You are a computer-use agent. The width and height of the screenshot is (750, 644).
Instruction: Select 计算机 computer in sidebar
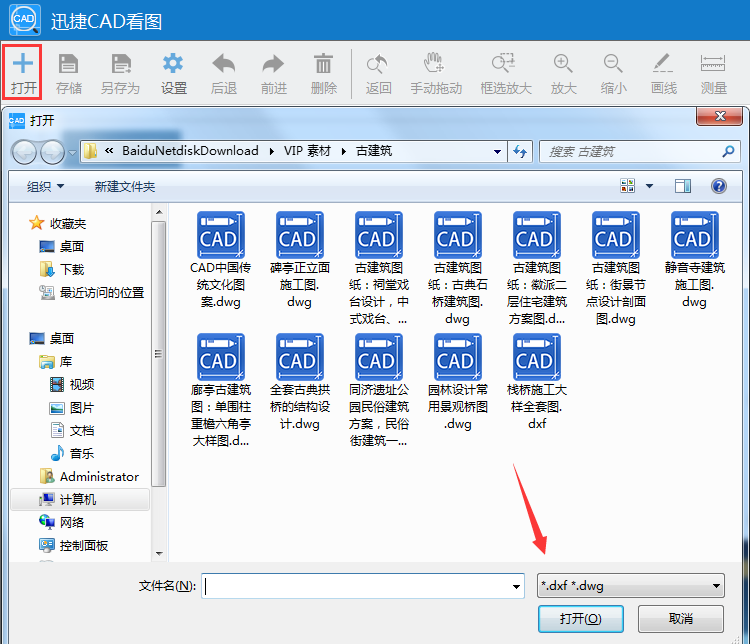(80, 500)
